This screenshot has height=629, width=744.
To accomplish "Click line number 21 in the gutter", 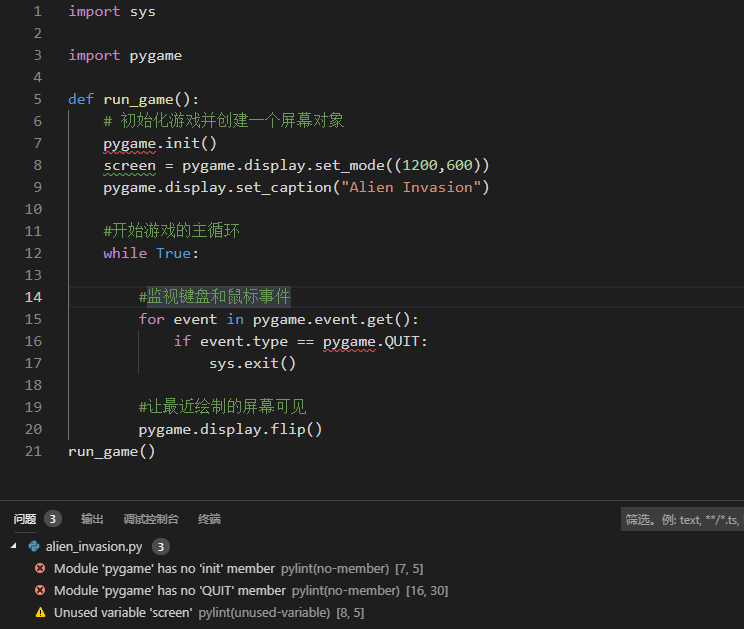I will (33, 451).
